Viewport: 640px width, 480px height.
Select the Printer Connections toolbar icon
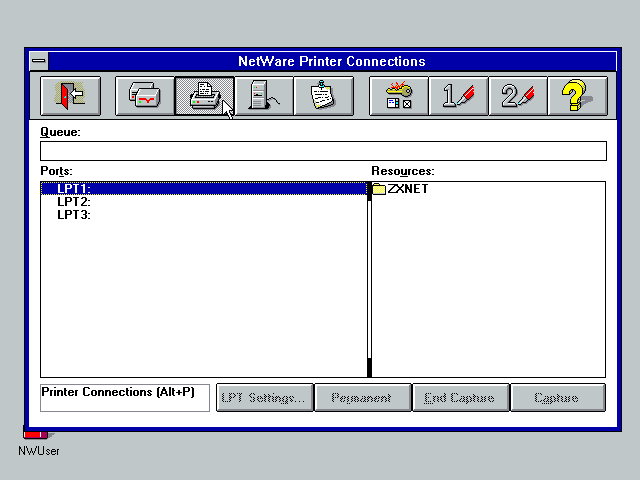pos(204,96)
